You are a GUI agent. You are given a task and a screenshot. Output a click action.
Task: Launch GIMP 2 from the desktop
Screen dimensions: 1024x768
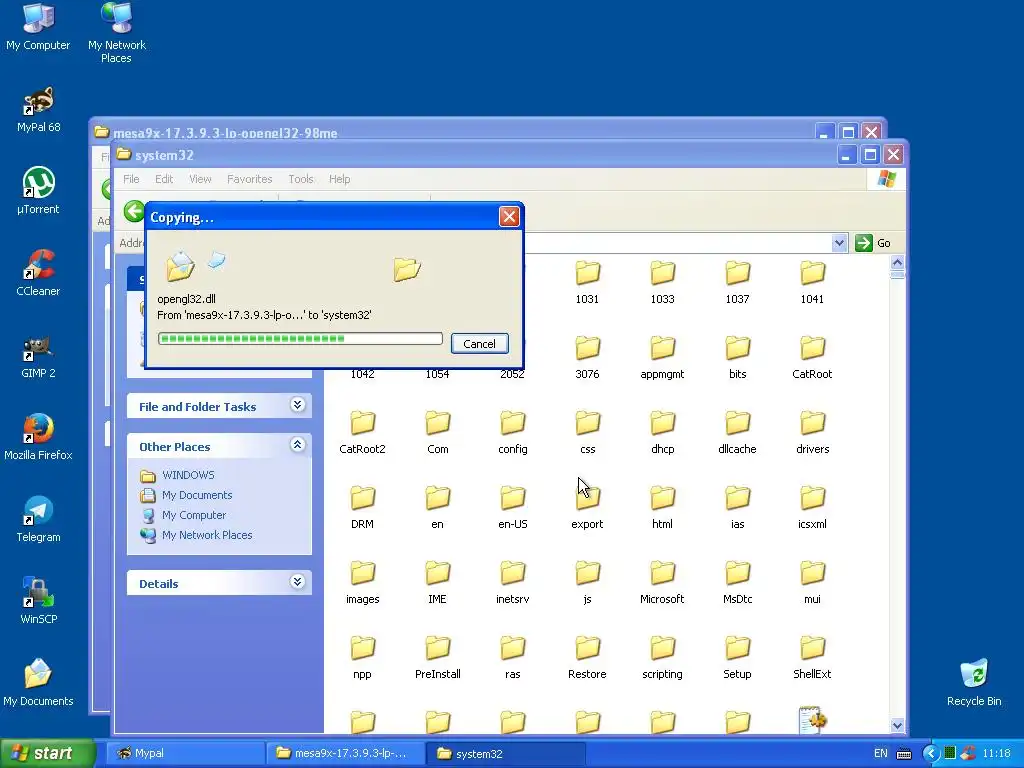point(38,355)
